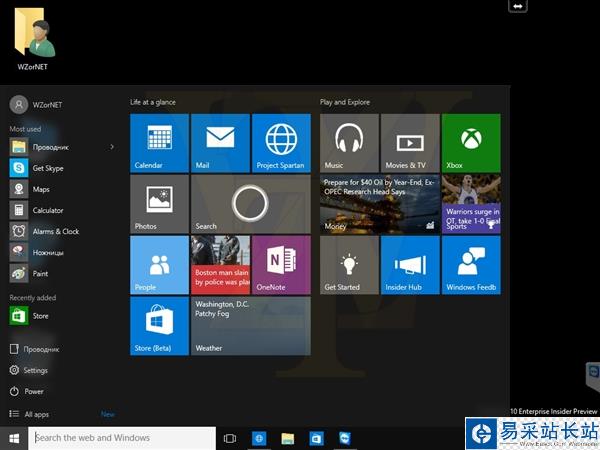This screenshot has width=600, height=450.
Task: Launch Project Spartan browser tile
Action: (x=281, y=143)
